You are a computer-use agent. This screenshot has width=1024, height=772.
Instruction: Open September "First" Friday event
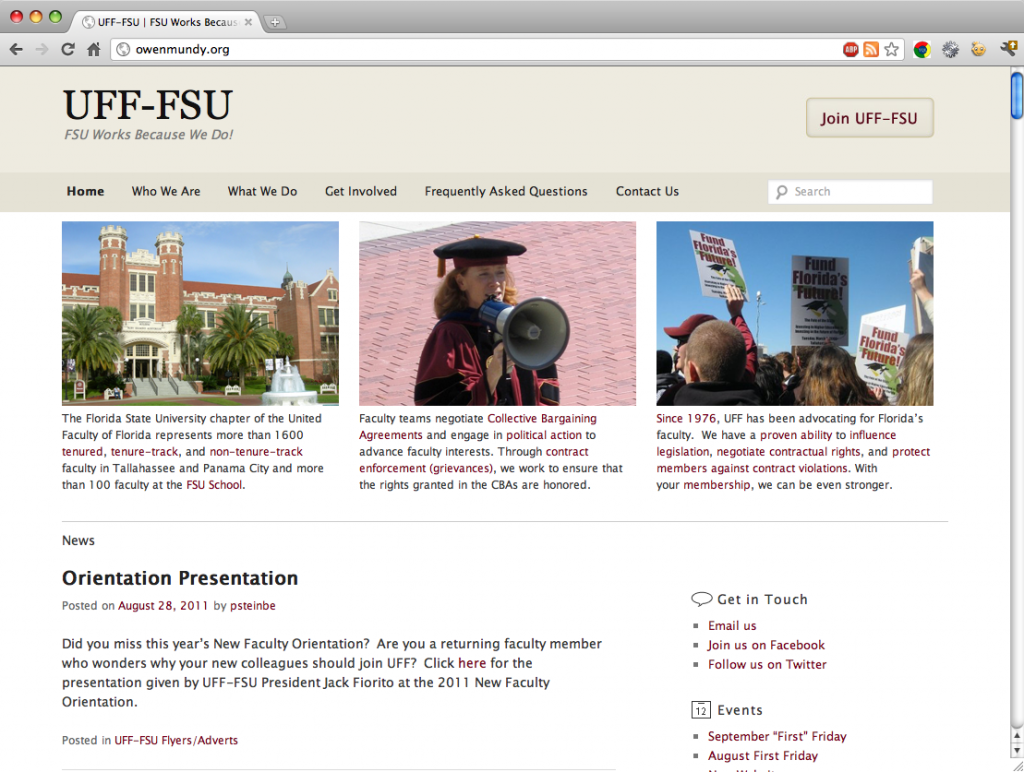[x=777, y=736]
